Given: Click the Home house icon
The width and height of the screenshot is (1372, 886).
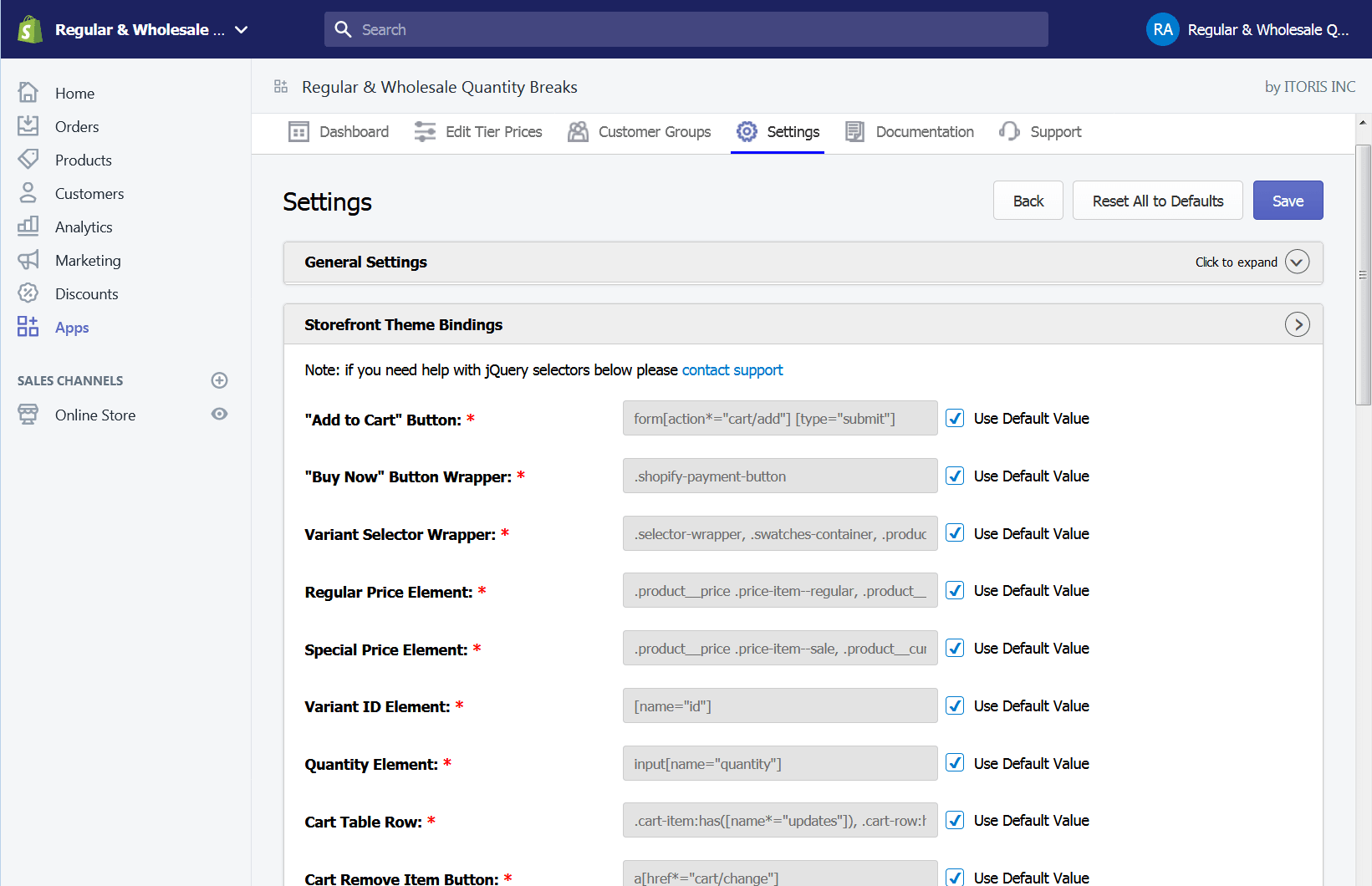Looking at the screenshot, I should click(x=28, y=92).
